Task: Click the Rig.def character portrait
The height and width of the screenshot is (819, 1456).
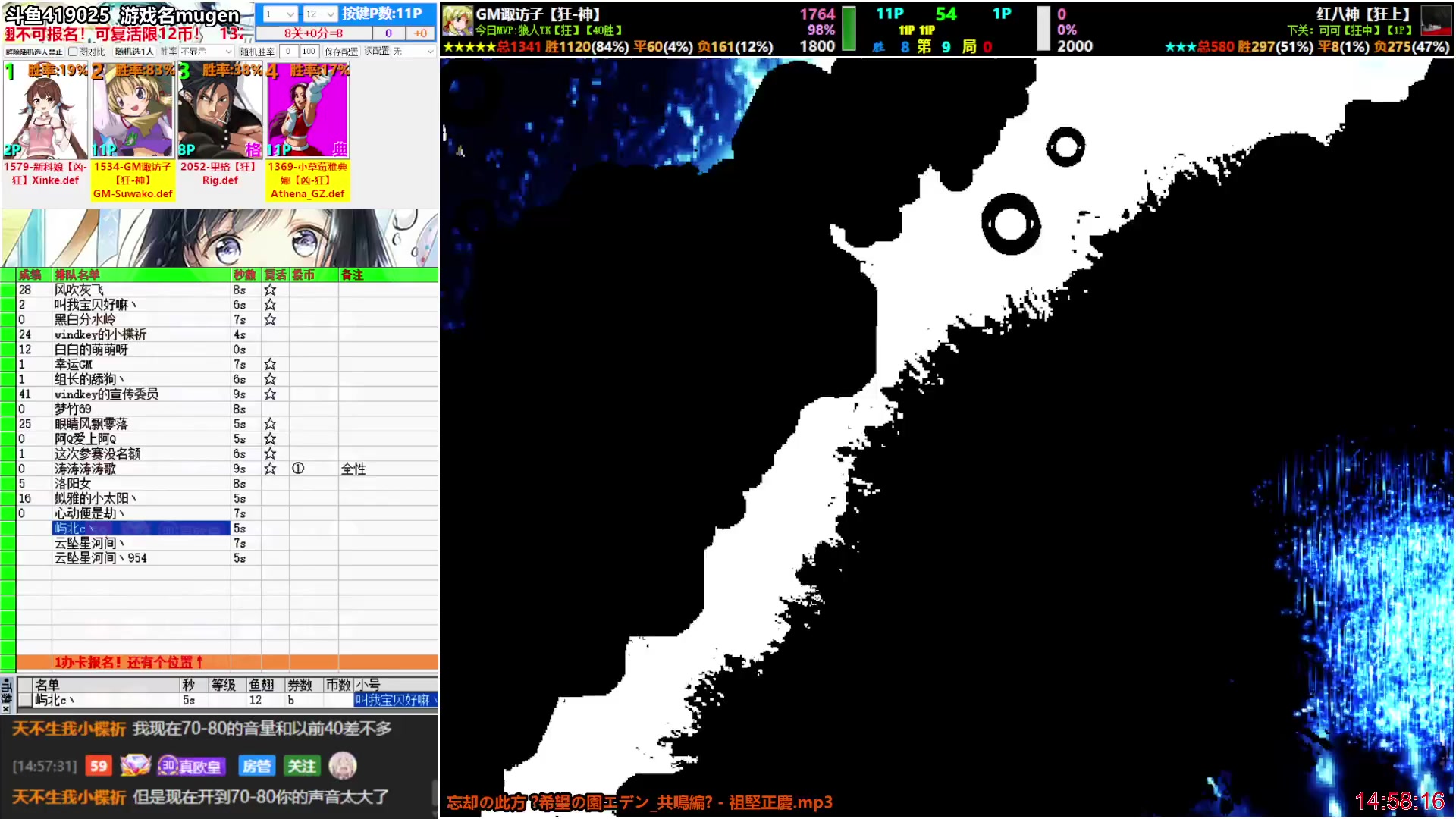Action: click(220, 111)
